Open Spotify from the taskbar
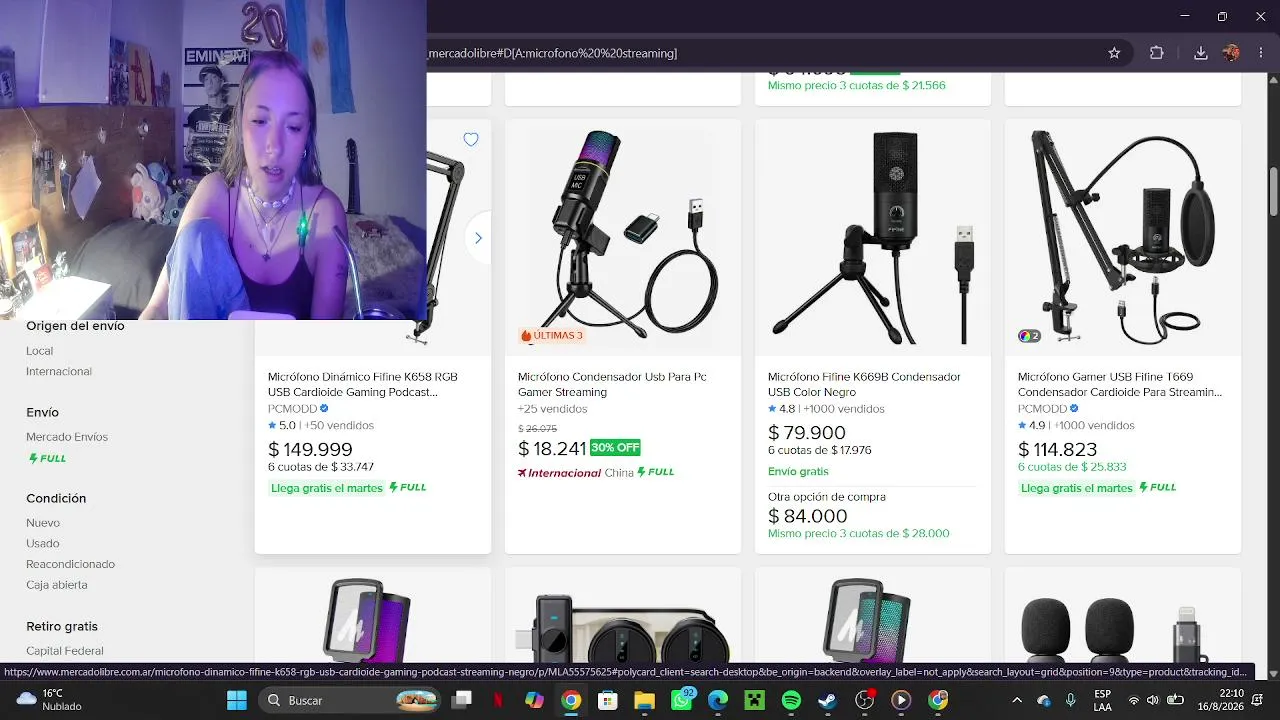 click(791, 700)
